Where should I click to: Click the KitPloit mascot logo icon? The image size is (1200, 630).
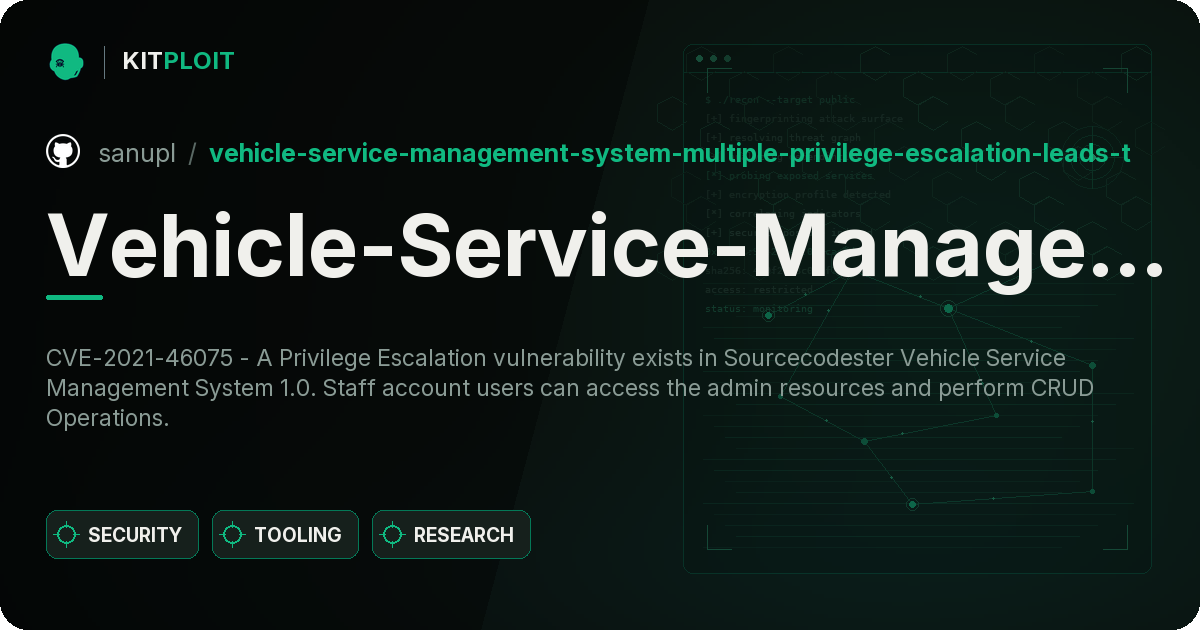point(66,61)
